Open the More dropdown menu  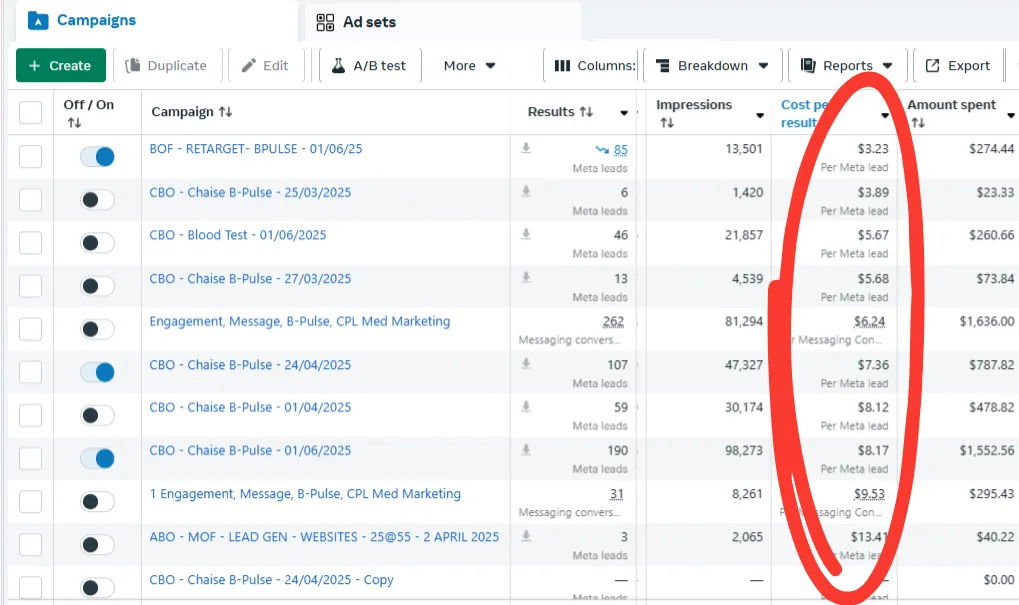pos(469,66)
